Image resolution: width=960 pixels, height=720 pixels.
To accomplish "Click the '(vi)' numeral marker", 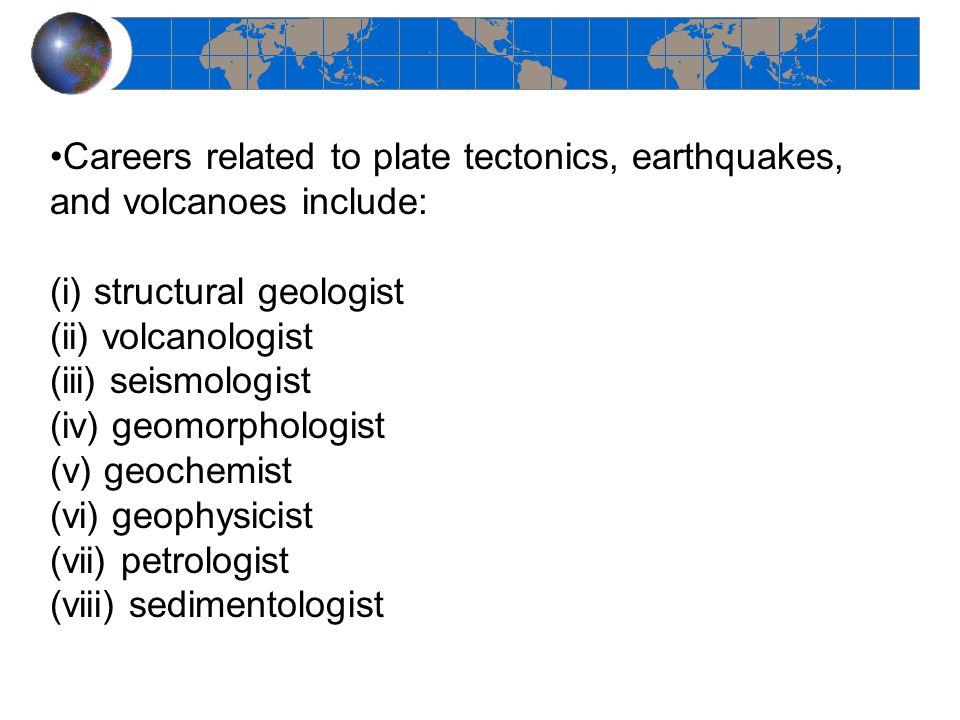I will pos(74,517).
